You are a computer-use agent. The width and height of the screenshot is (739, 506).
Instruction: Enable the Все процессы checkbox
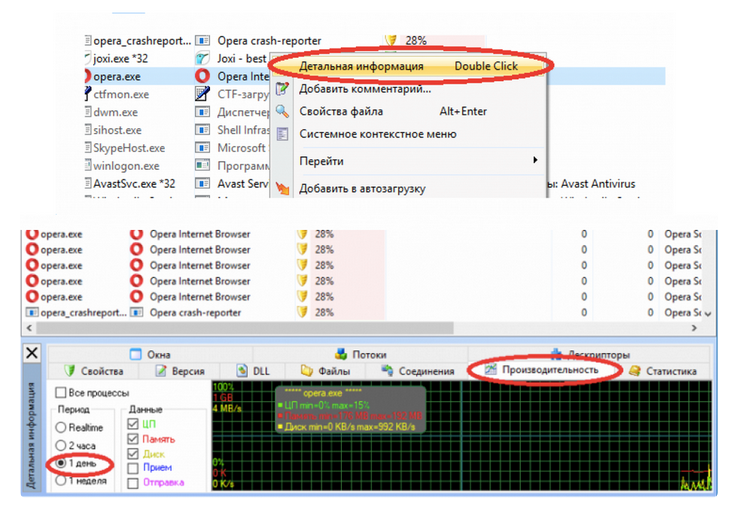point(60,392)
